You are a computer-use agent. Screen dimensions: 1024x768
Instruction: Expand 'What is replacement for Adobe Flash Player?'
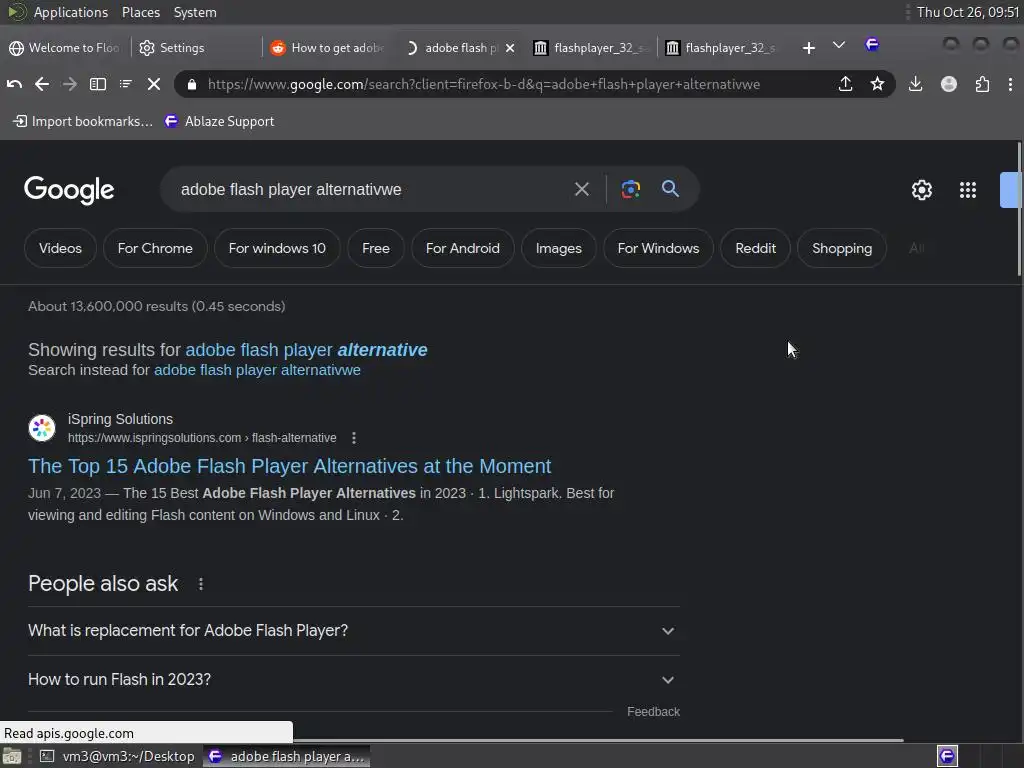(x=354, y=631)
